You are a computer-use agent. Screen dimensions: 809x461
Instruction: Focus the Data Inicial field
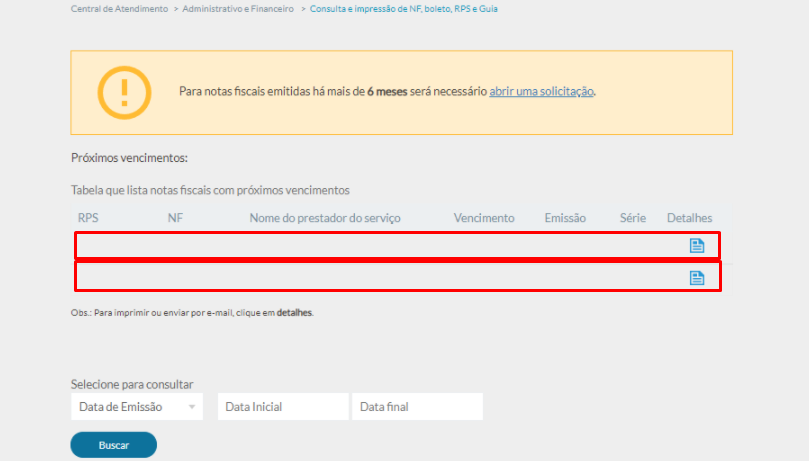click(281, 407)
